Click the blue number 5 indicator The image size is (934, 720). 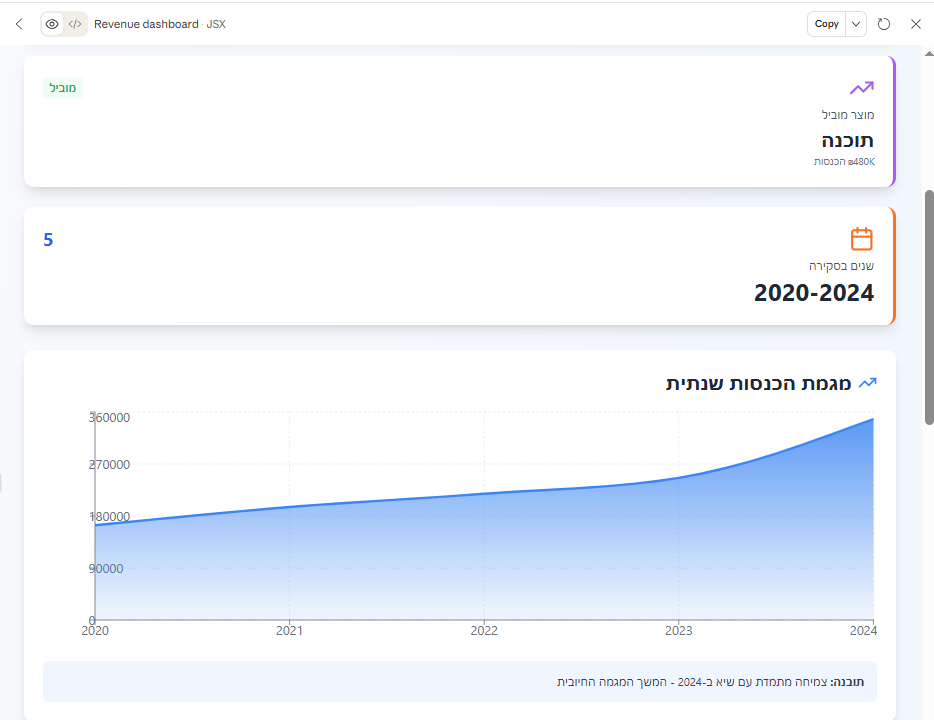coord(48,240)
